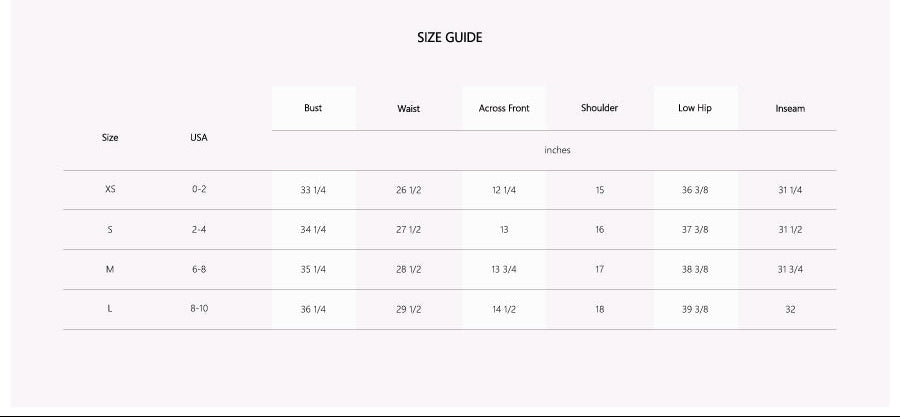
Task: Select the L size row label
Action: click(x=110, y=309)
